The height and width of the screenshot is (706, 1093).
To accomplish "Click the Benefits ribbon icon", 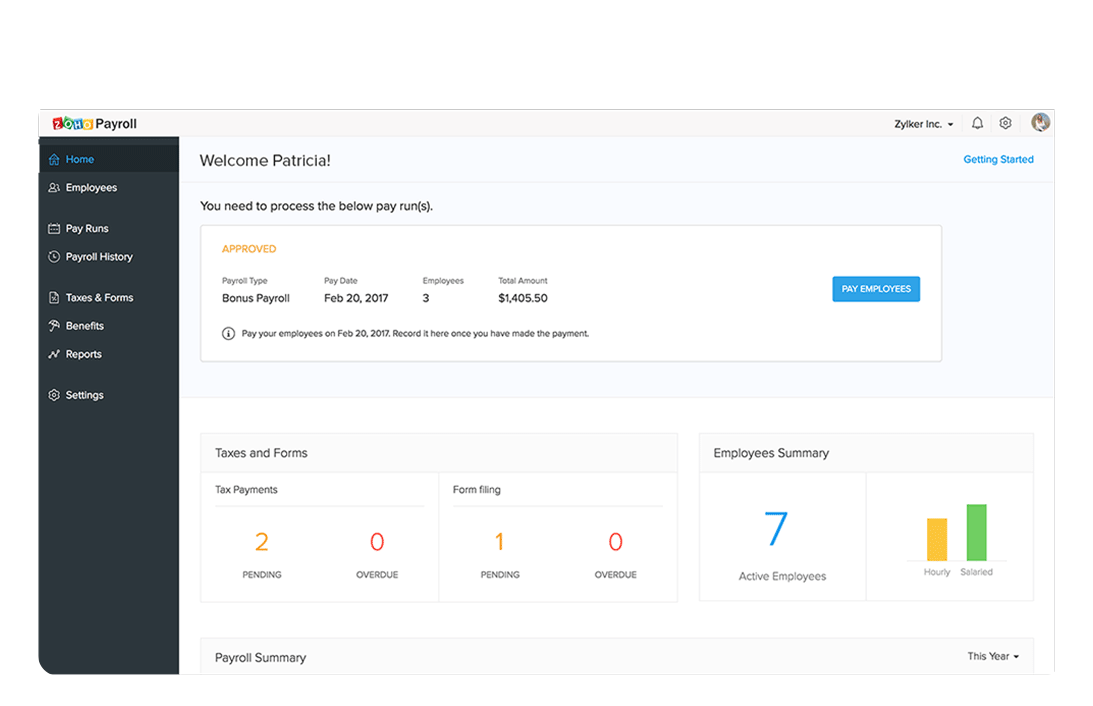I will [55, 325].
